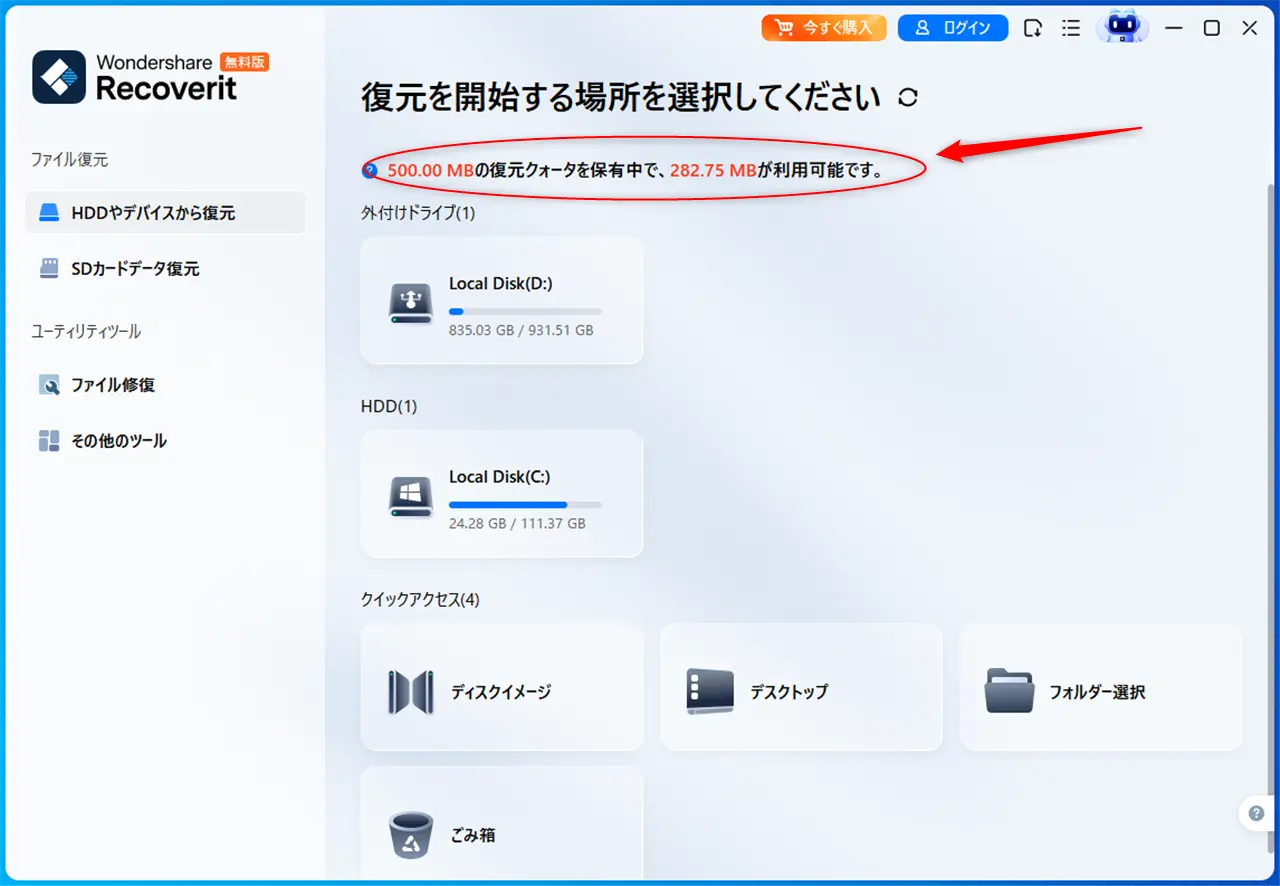Click the disk image icon
The image size is (1280, 886).
[x=411, y=692]
